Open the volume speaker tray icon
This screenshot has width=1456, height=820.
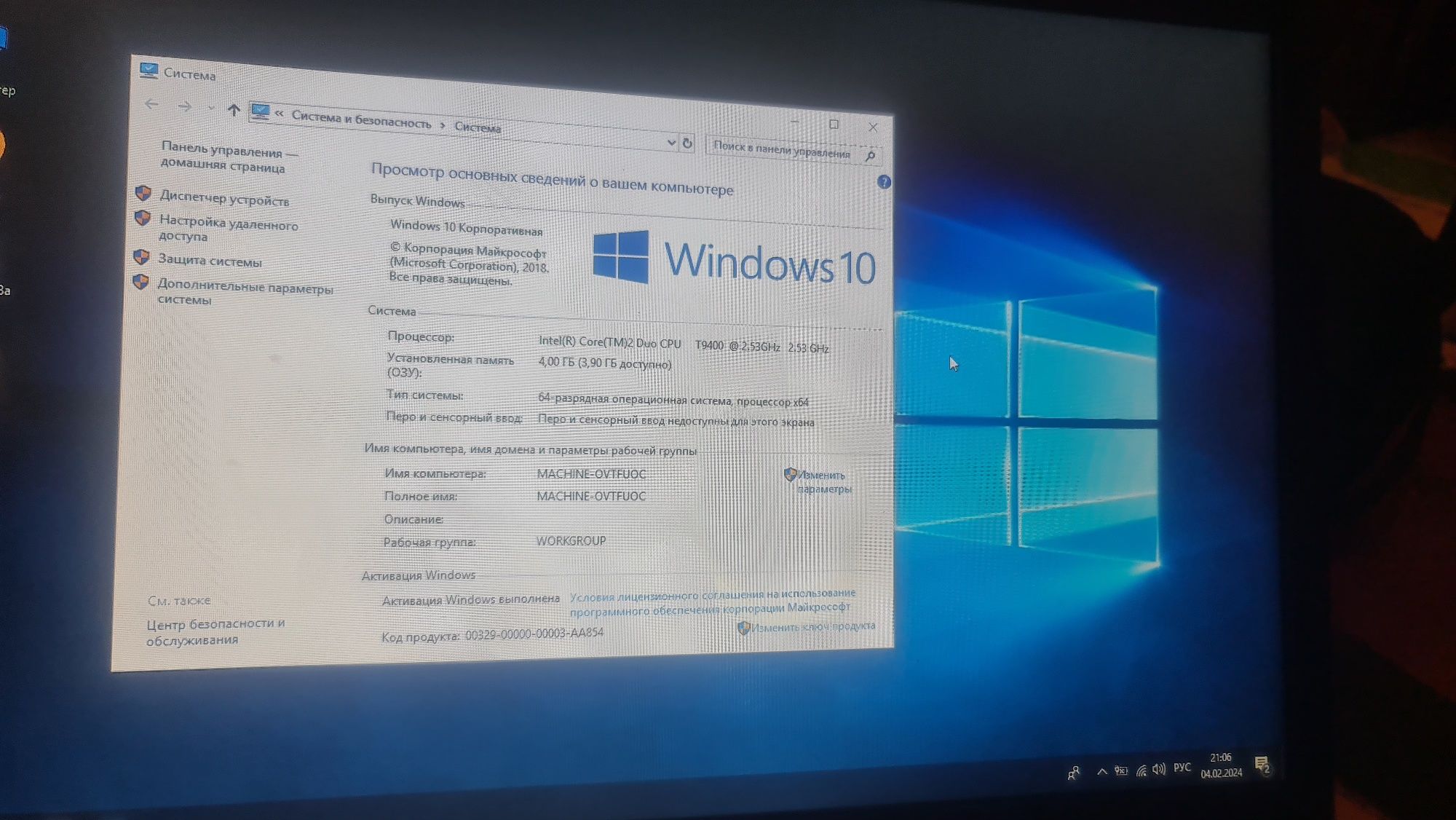[x=1159, y=768]
